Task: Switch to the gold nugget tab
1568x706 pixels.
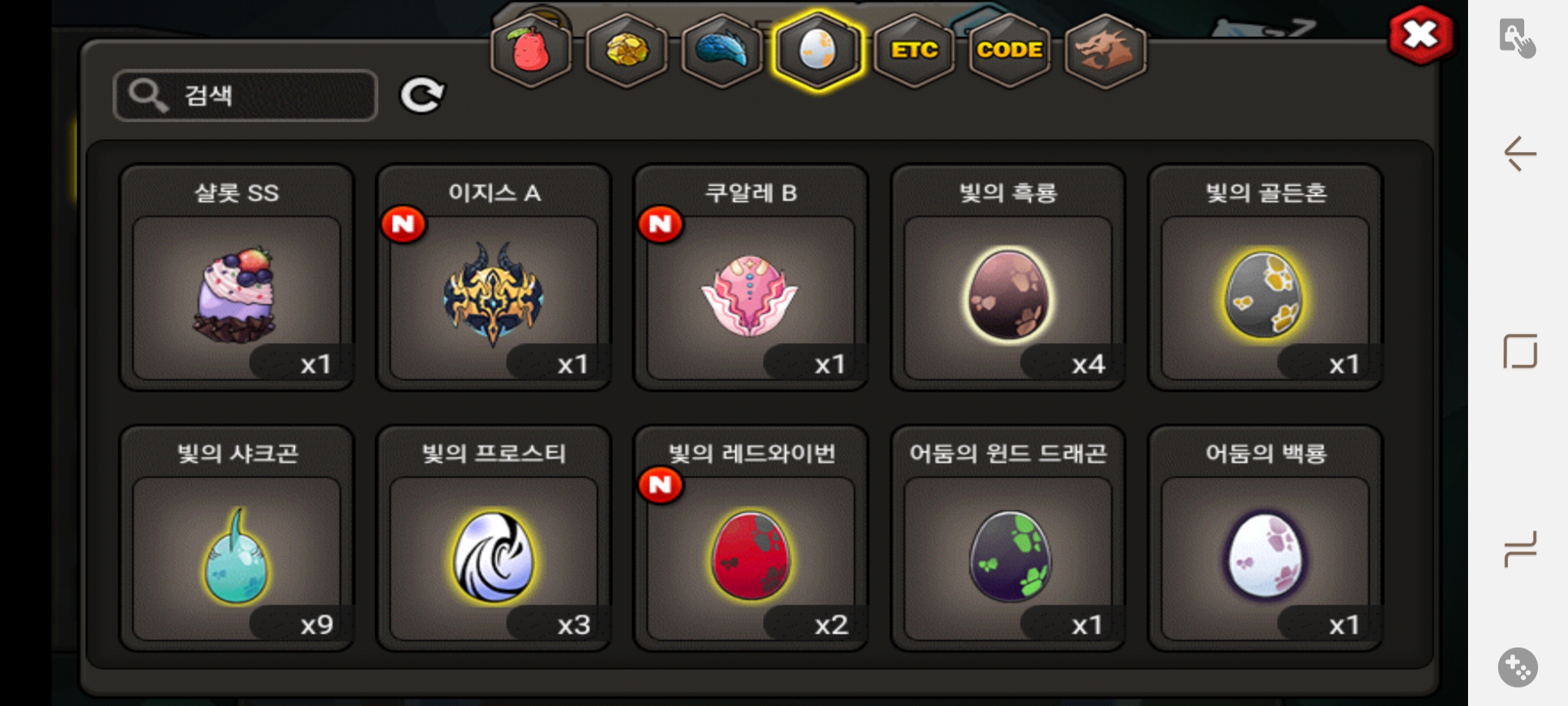Action: pos(627,50)
